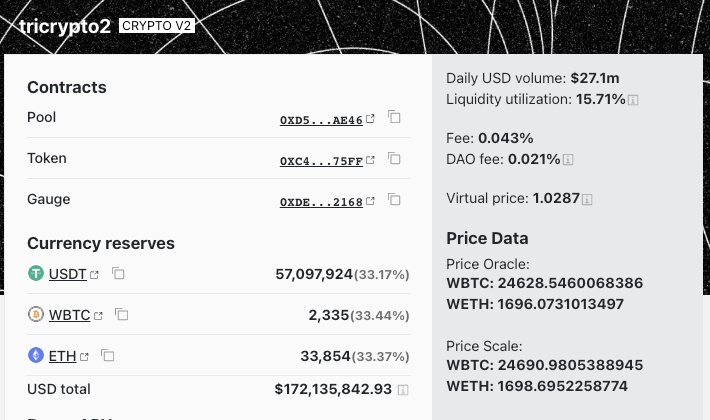The height and width of the screenshot is (420, 710).
Task: Copy the WBTC token address
Action: [122, 315]
